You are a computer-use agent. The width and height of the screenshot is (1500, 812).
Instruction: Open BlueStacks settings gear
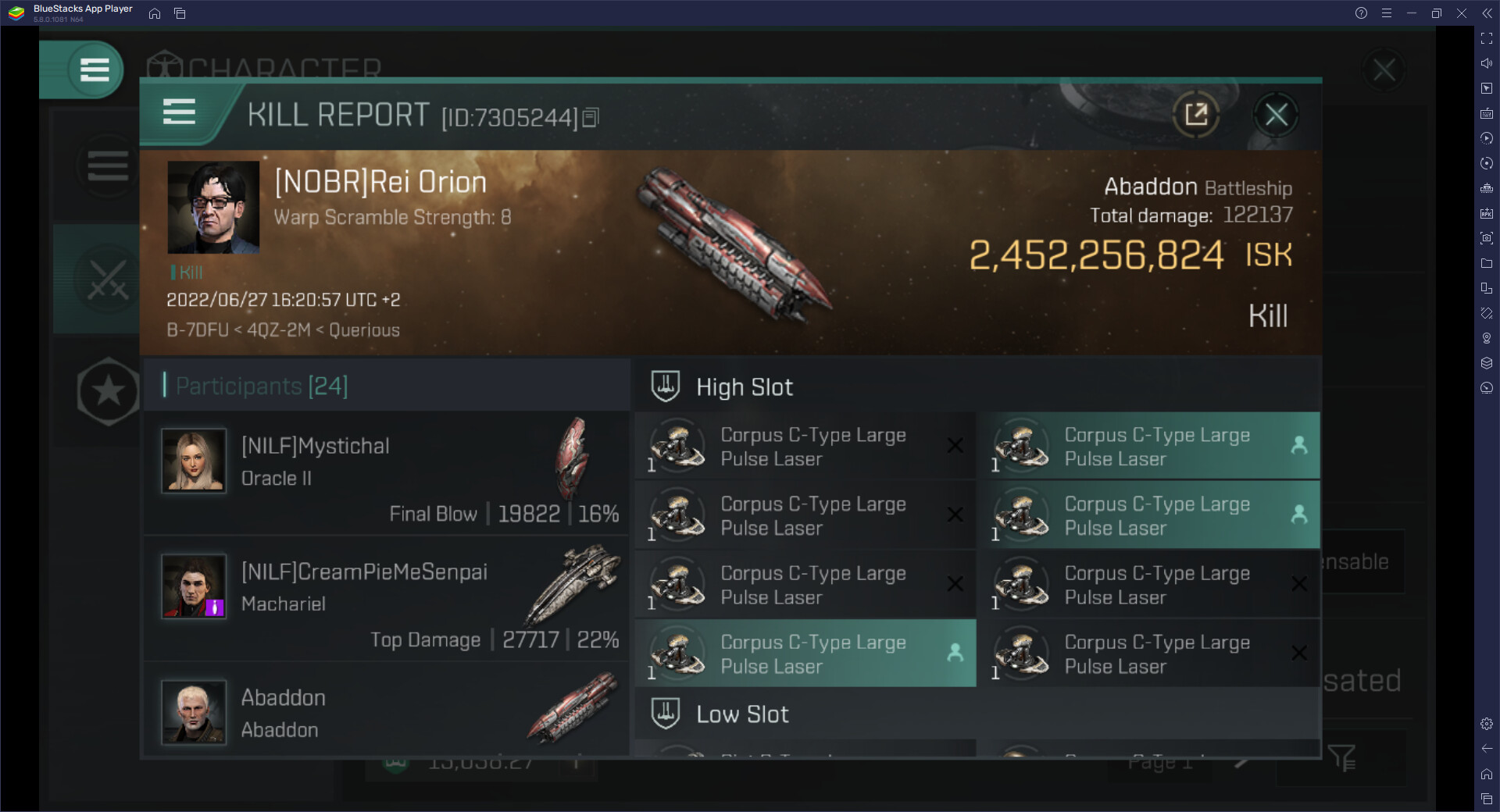1486,724
